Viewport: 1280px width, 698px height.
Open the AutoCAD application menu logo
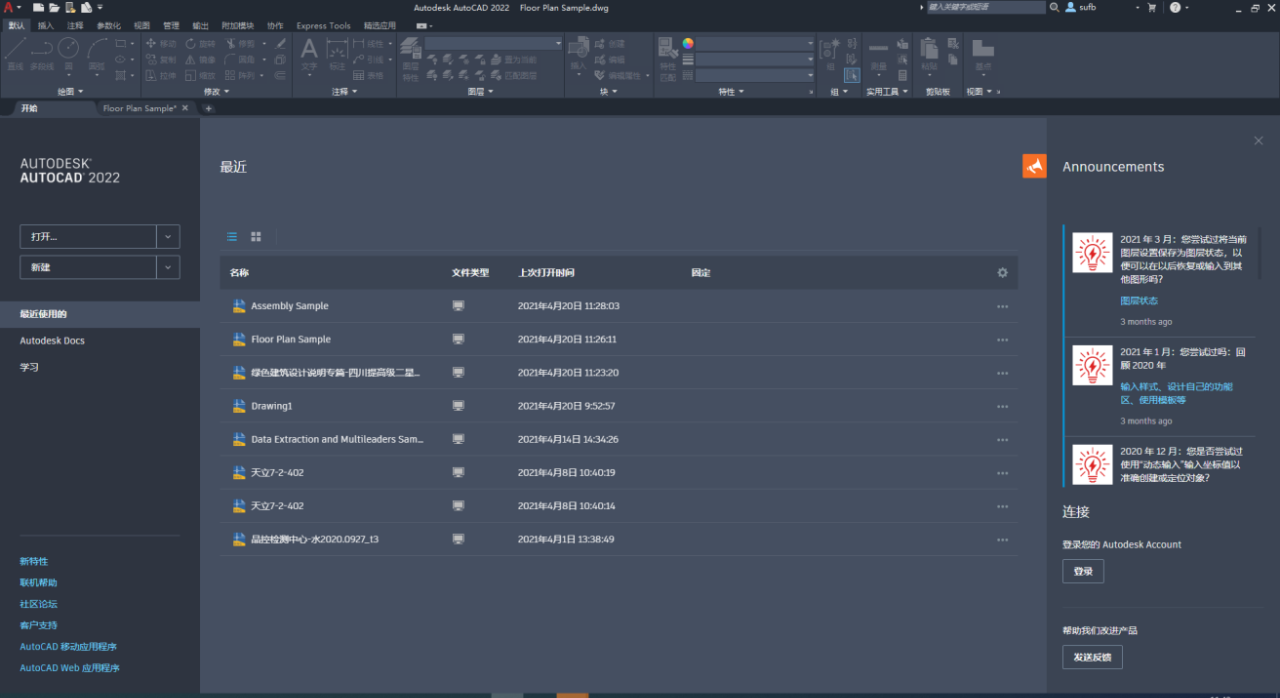pos(7,7)
